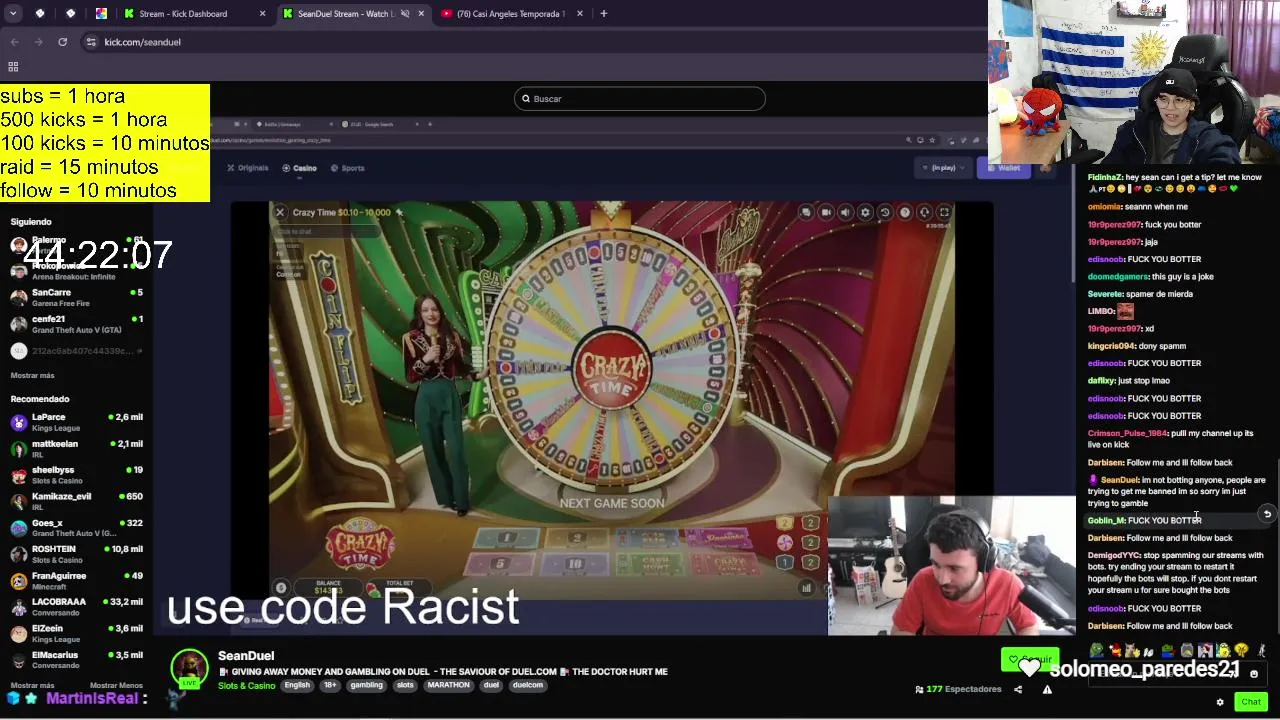Open sheelbyss recommended channel avatar

(18, 475)
